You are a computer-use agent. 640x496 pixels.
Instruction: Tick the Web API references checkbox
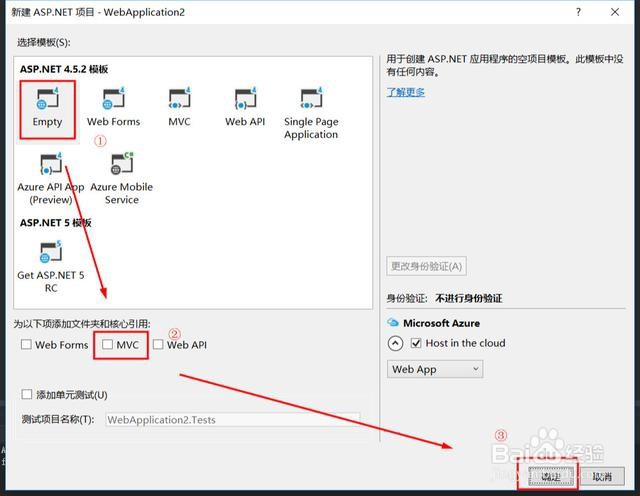click(158, 344)
